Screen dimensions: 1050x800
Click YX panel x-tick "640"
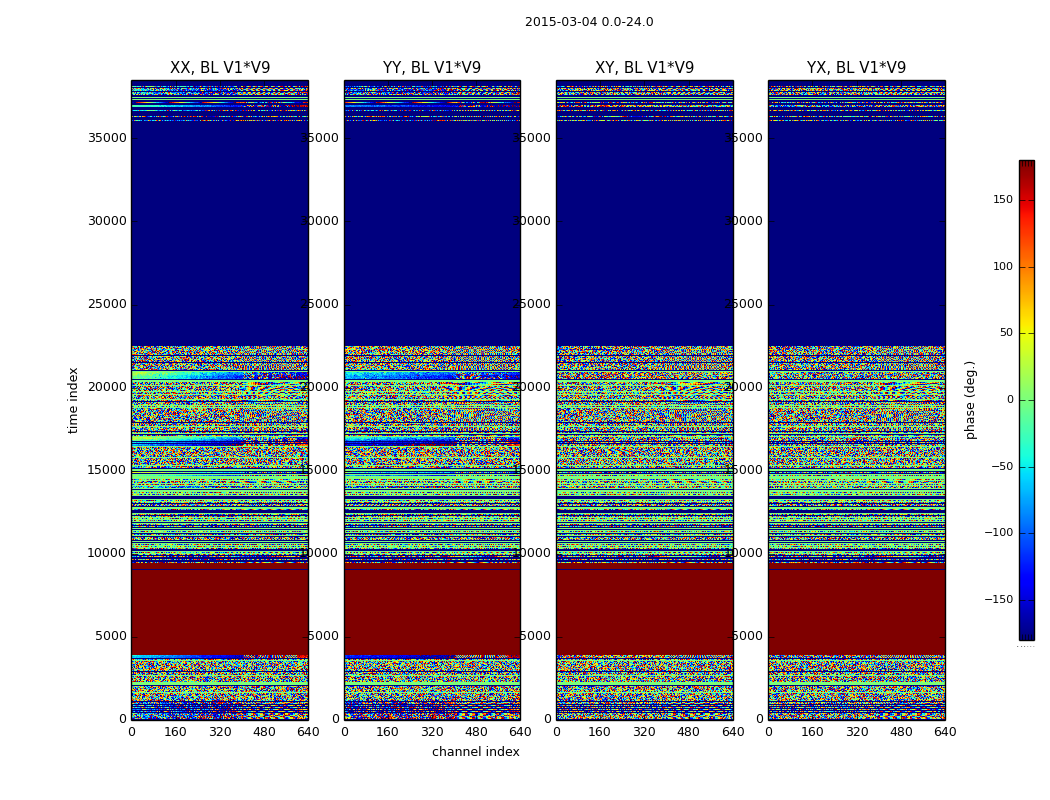tap(945, 732)
